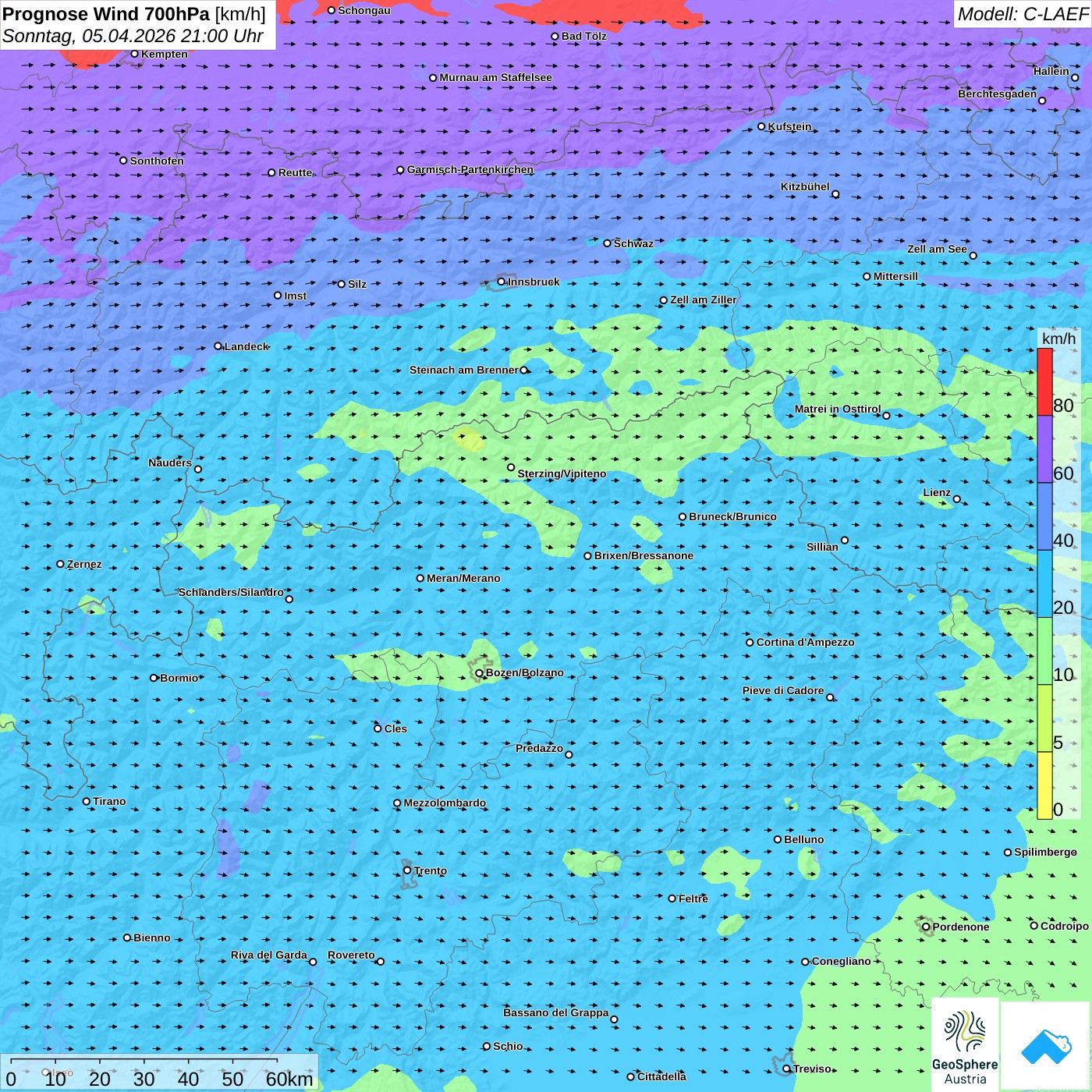Click the 'Bruneck/Brunico' label
This screenshot has height=1092, width=1092.
tap(732, 516)
